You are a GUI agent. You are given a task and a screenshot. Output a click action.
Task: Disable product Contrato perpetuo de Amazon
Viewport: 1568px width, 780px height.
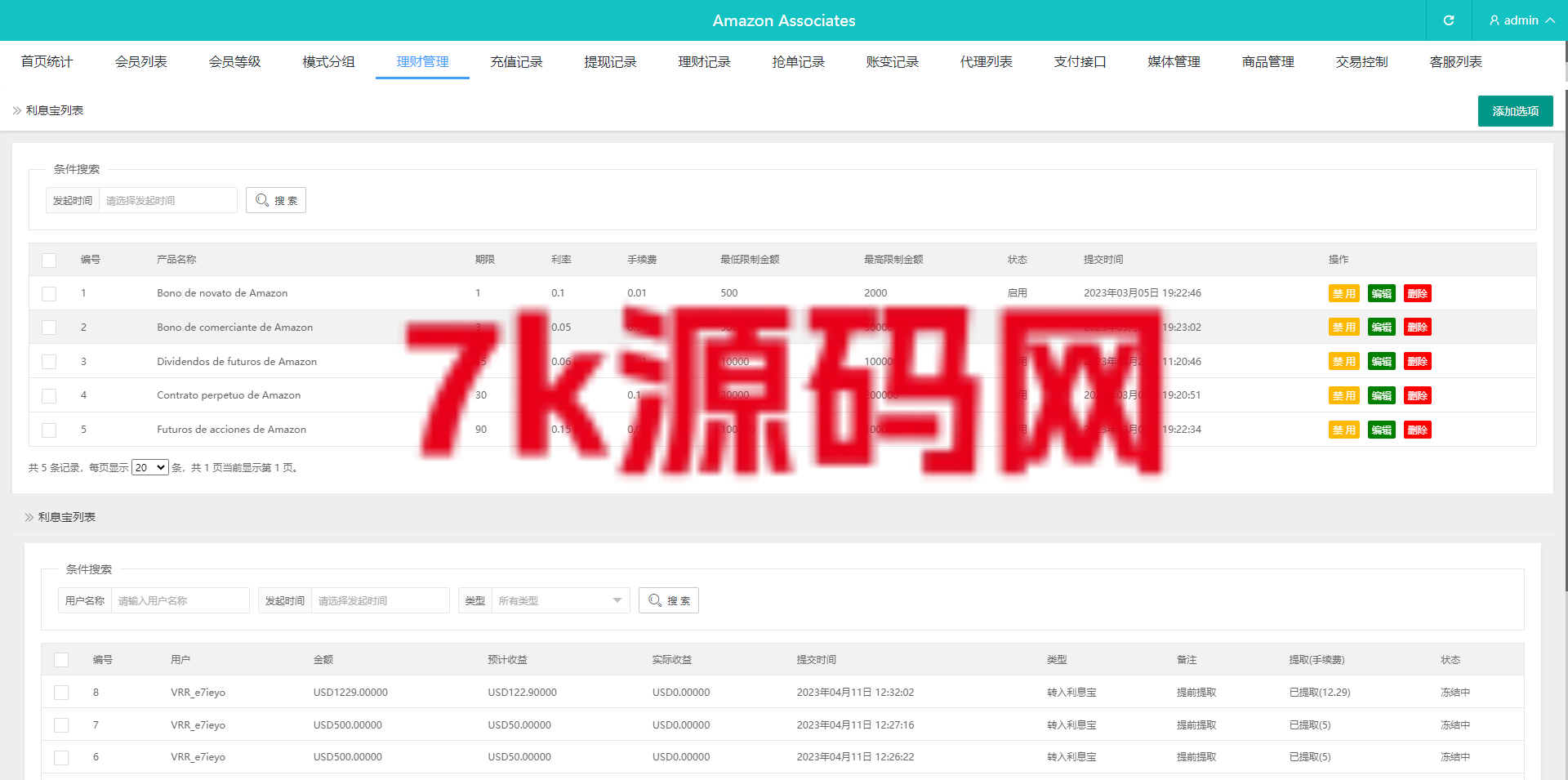tap(1343, 395)
